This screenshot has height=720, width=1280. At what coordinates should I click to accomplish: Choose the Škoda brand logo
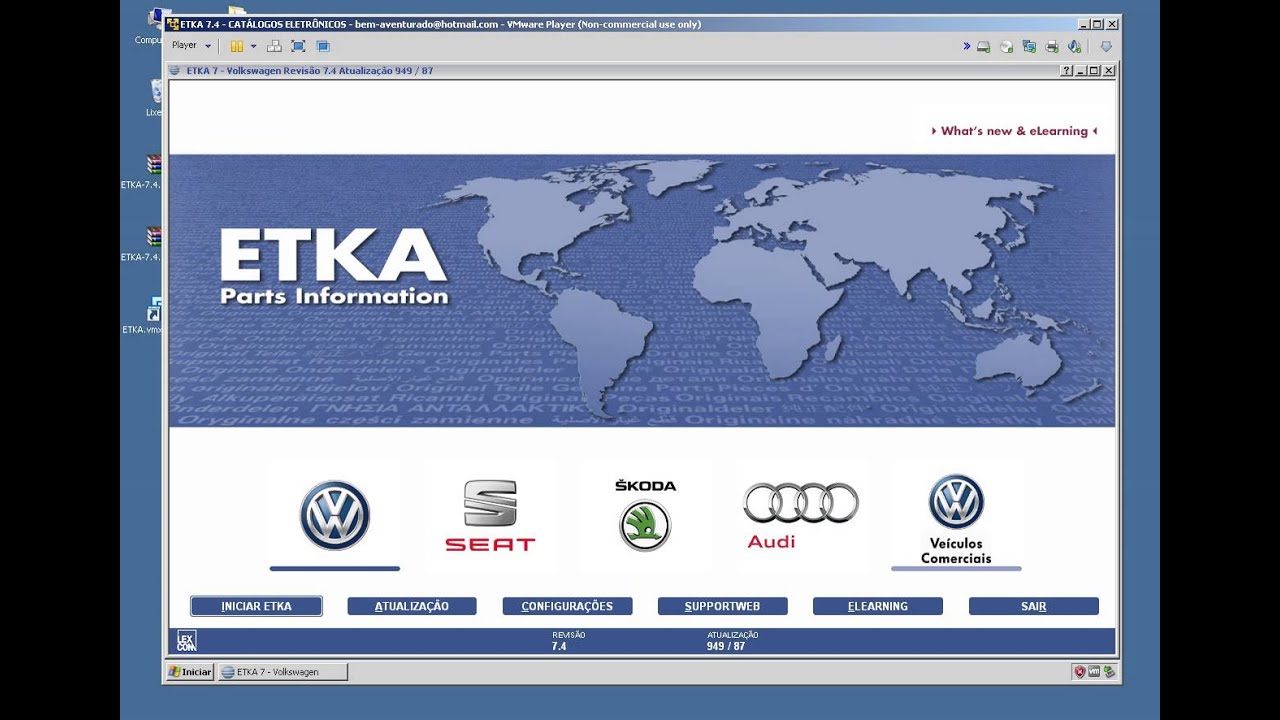(x=645, y=515)
